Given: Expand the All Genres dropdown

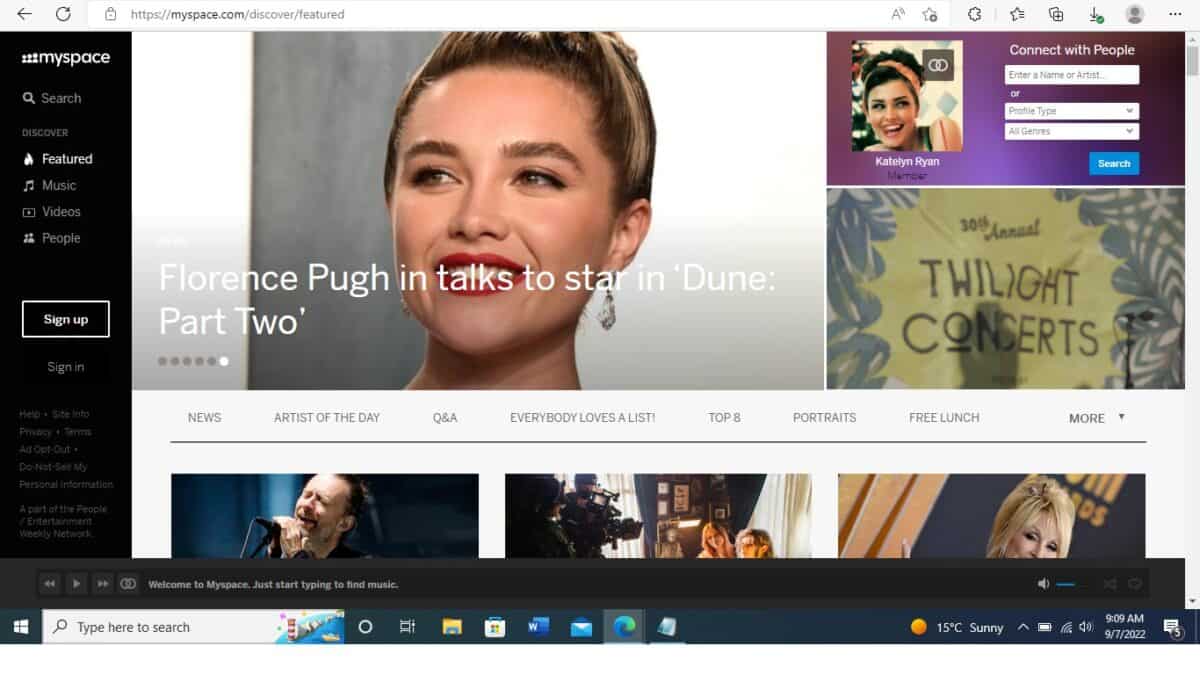Looking at the screenshot, I should (x=1072, y=131).
